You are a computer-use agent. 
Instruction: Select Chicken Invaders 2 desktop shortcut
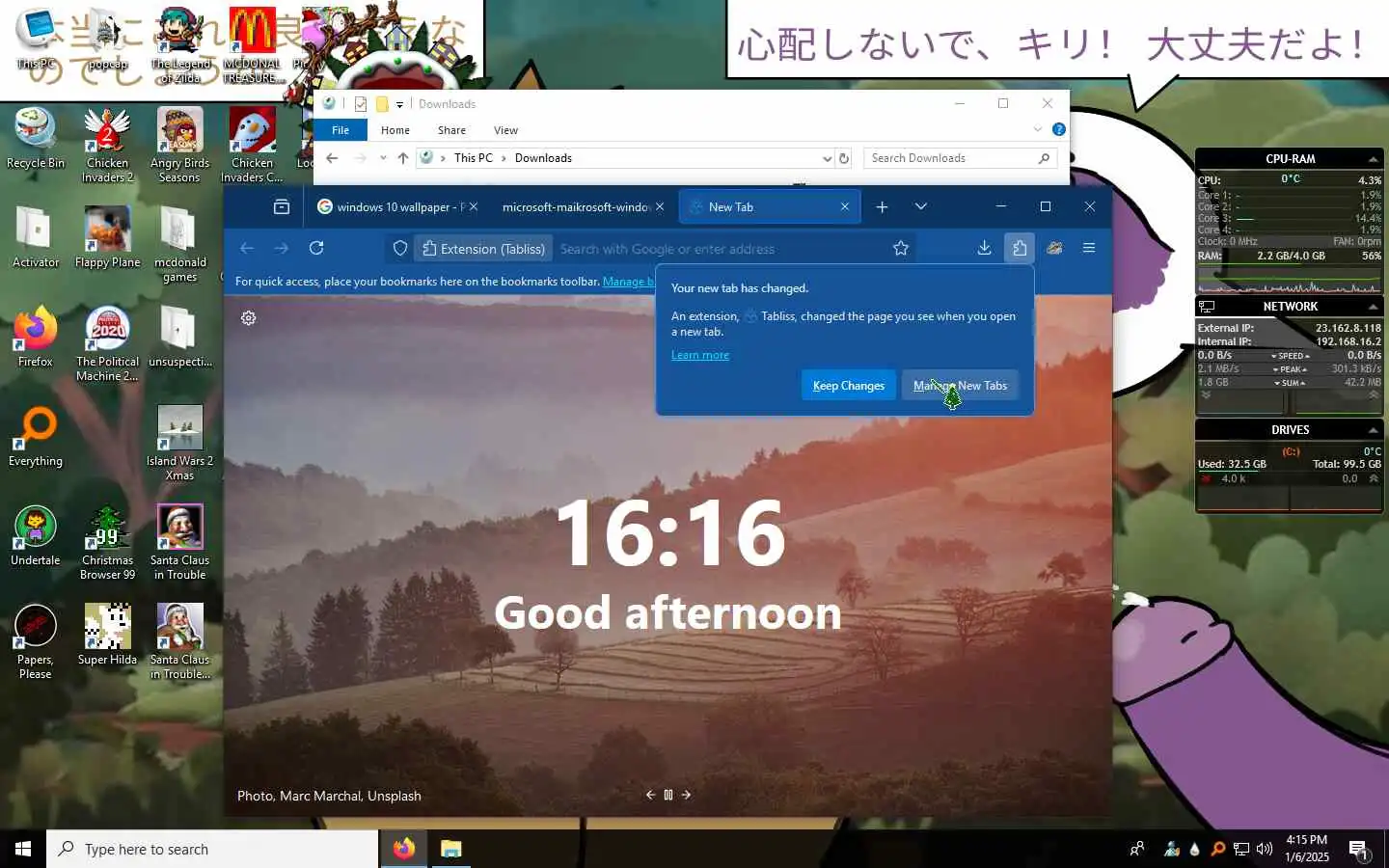107,145
